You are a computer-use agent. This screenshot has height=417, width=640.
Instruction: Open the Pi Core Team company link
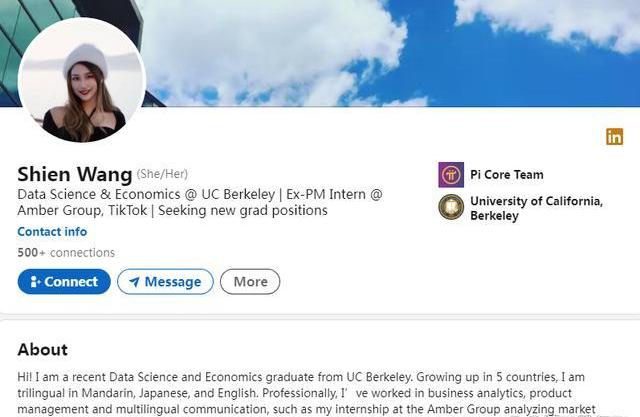click(x=506, y=175)
